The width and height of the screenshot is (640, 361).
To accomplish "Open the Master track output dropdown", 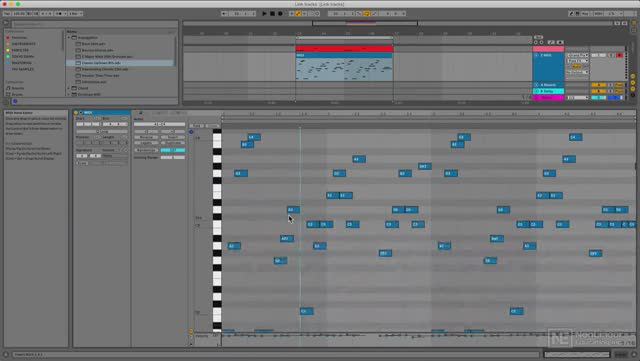I will coord(577,98).
